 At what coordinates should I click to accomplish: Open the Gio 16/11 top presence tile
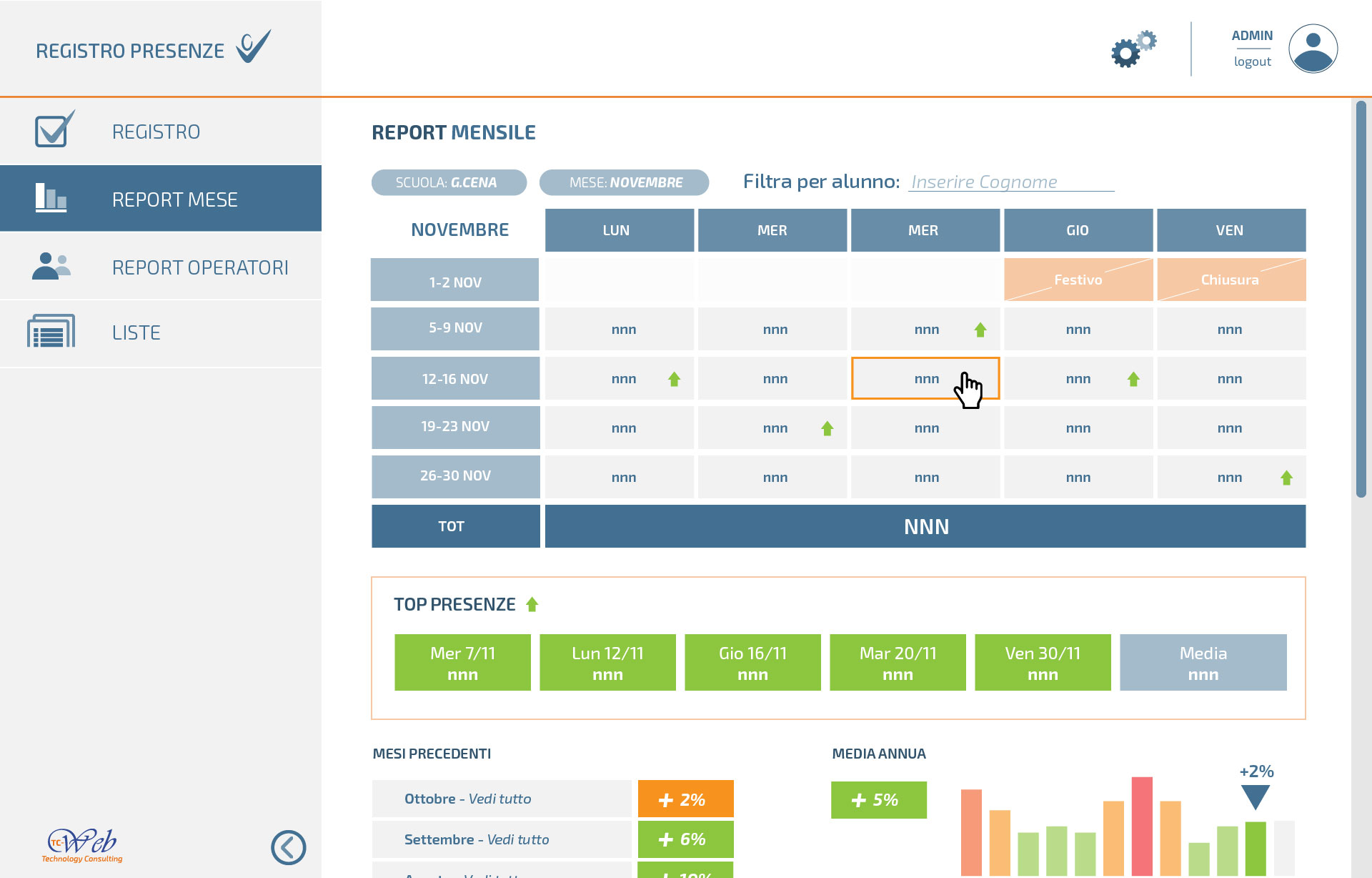[x=752, y=662]
